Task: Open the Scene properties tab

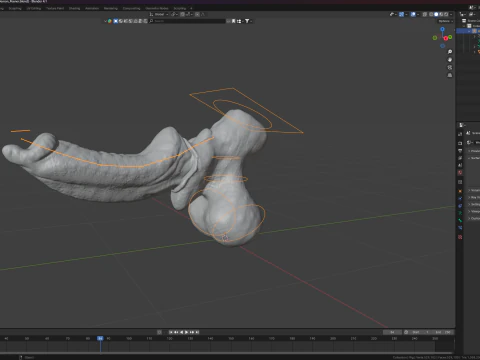Action: pyautogui.click(x=460, y=165)
